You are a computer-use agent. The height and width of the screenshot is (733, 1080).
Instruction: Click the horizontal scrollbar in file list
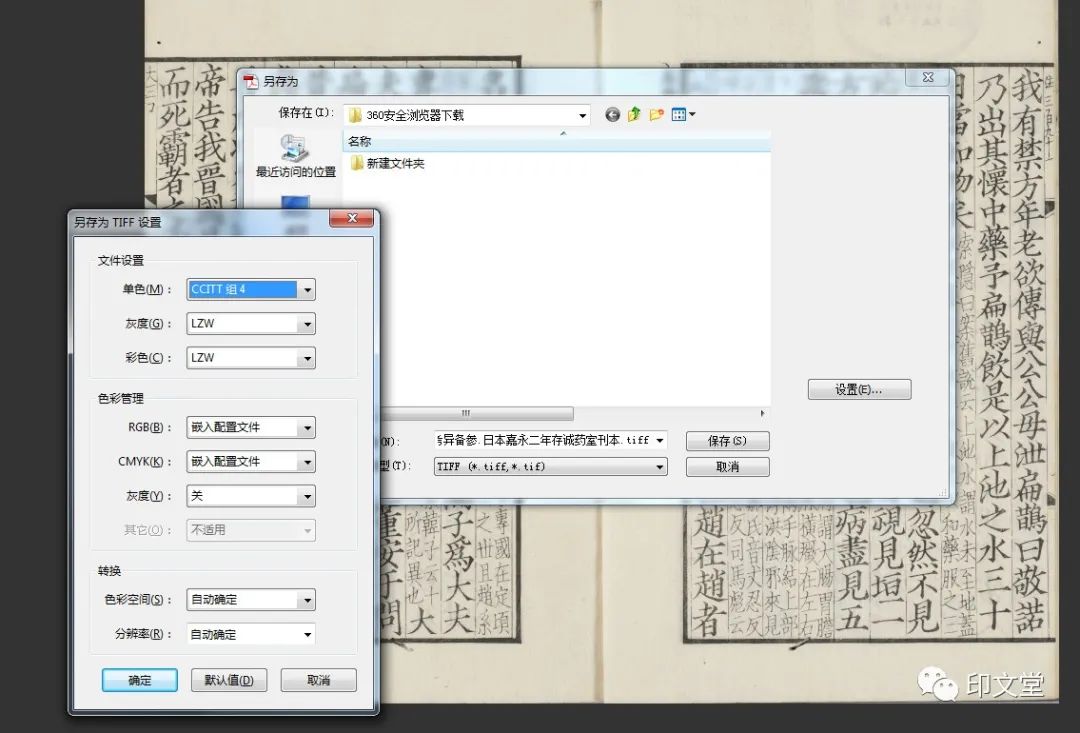coord(464,413)
